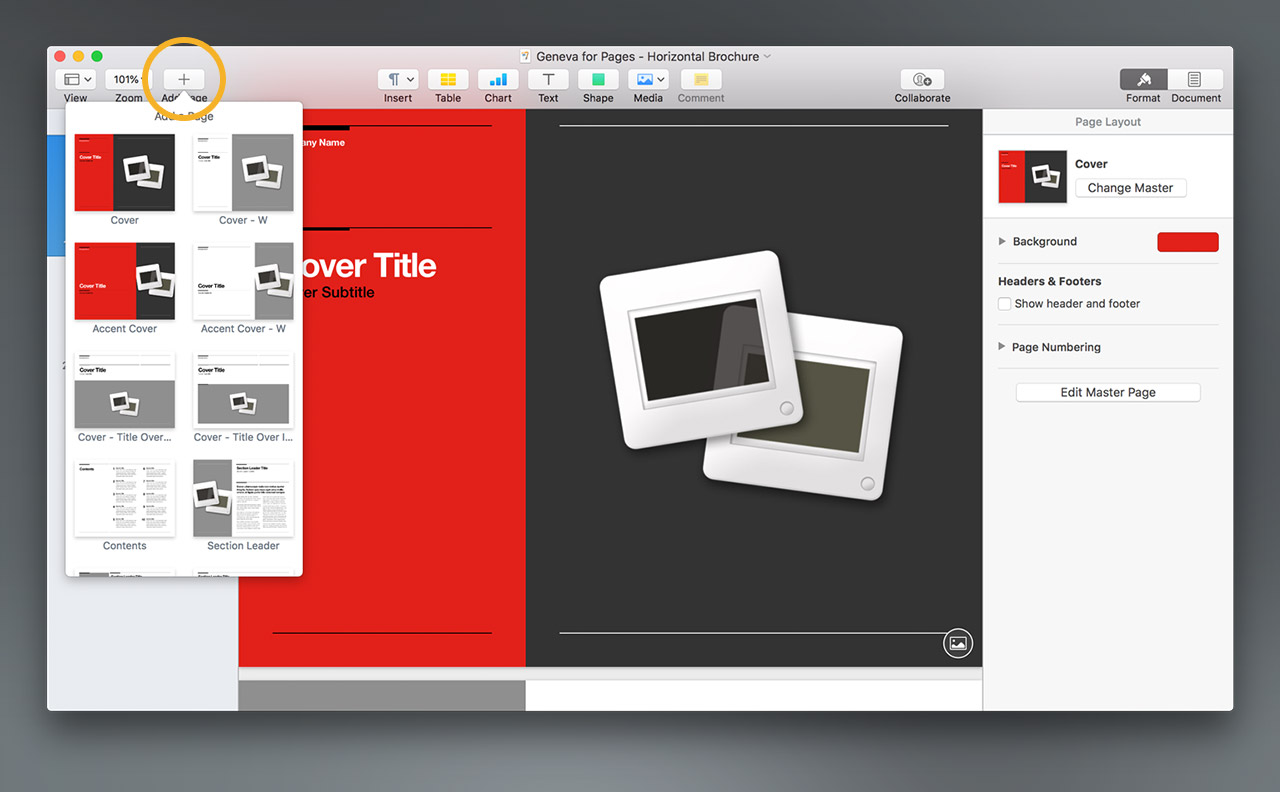
Task: Open the View dropdown in the toolbar
Action: [76, 79]
